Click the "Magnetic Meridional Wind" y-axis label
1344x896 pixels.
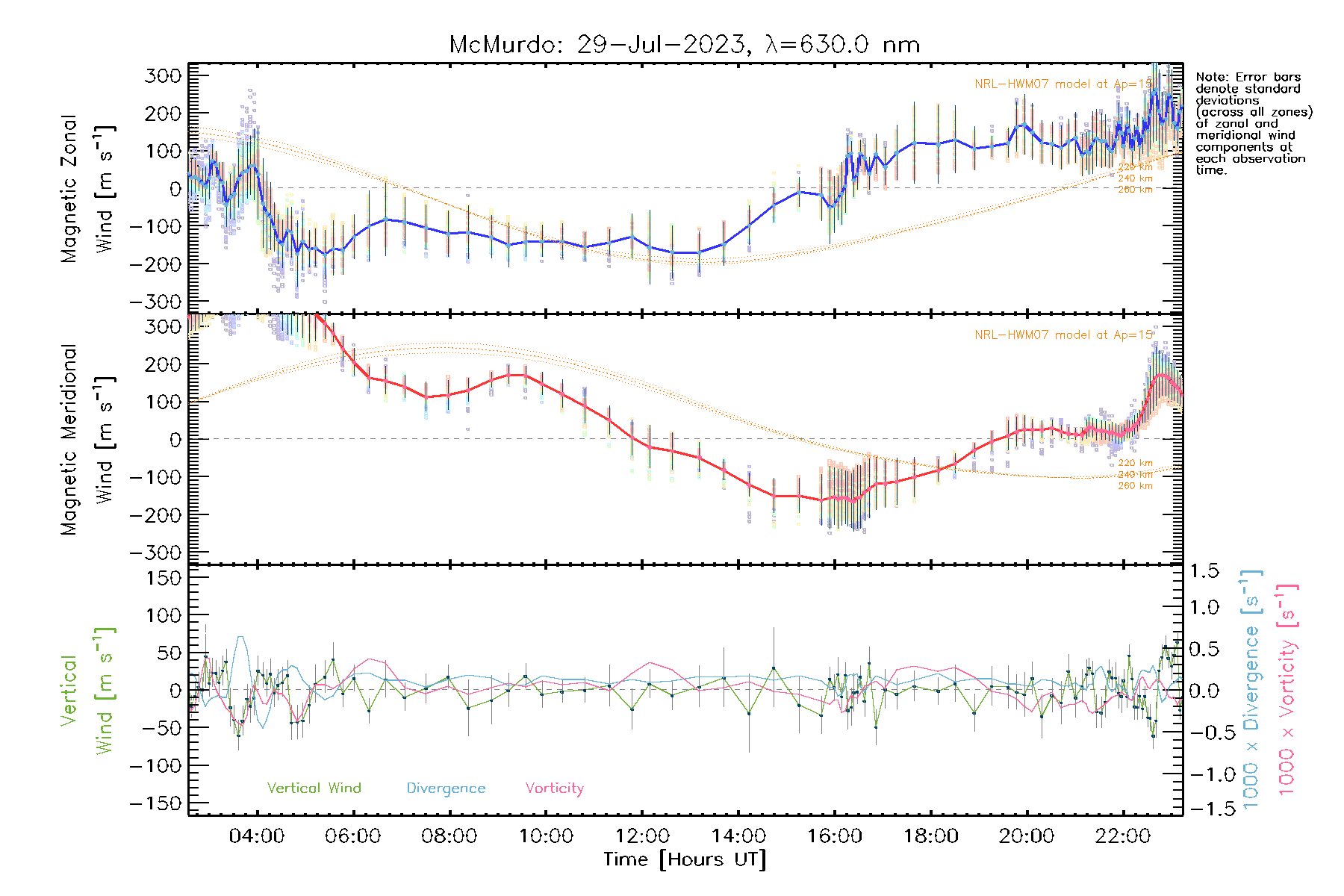tap(87, 439)
